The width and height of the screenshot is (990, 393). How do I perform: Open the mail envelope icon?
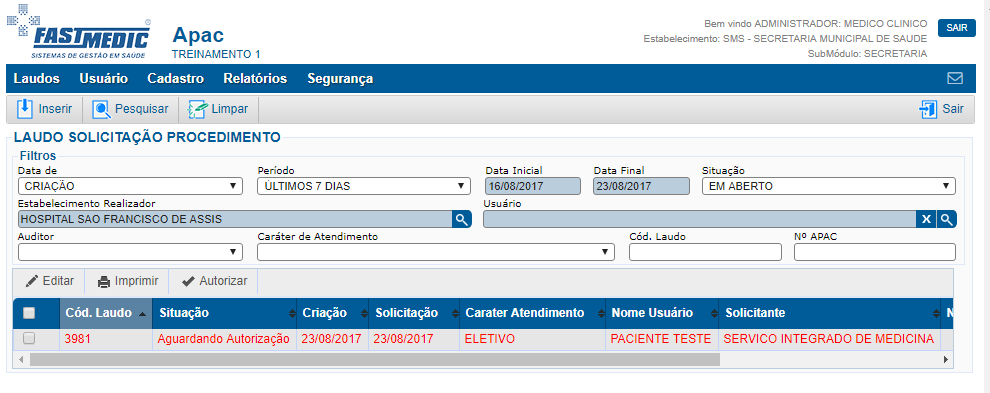click(955, 78)
